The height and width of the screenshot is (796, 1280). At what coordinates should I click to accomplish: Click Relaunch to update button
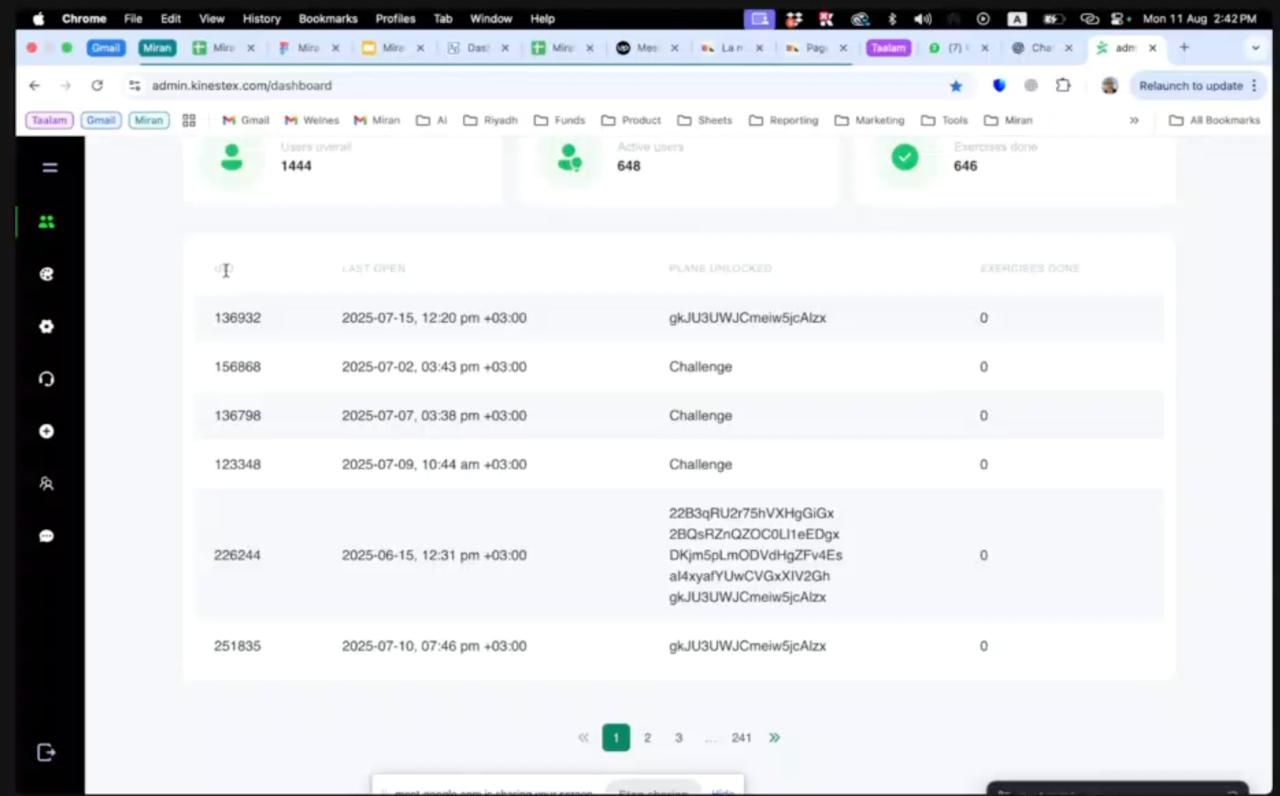click(1198, 86)
